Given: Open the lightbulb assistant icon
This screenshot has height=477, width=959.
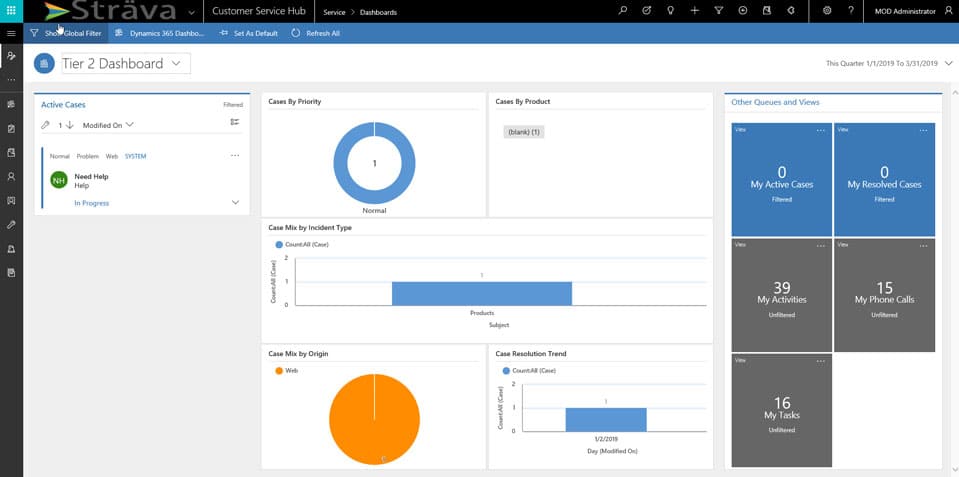Looking at the screenshot, I should (x=670, y=11).
